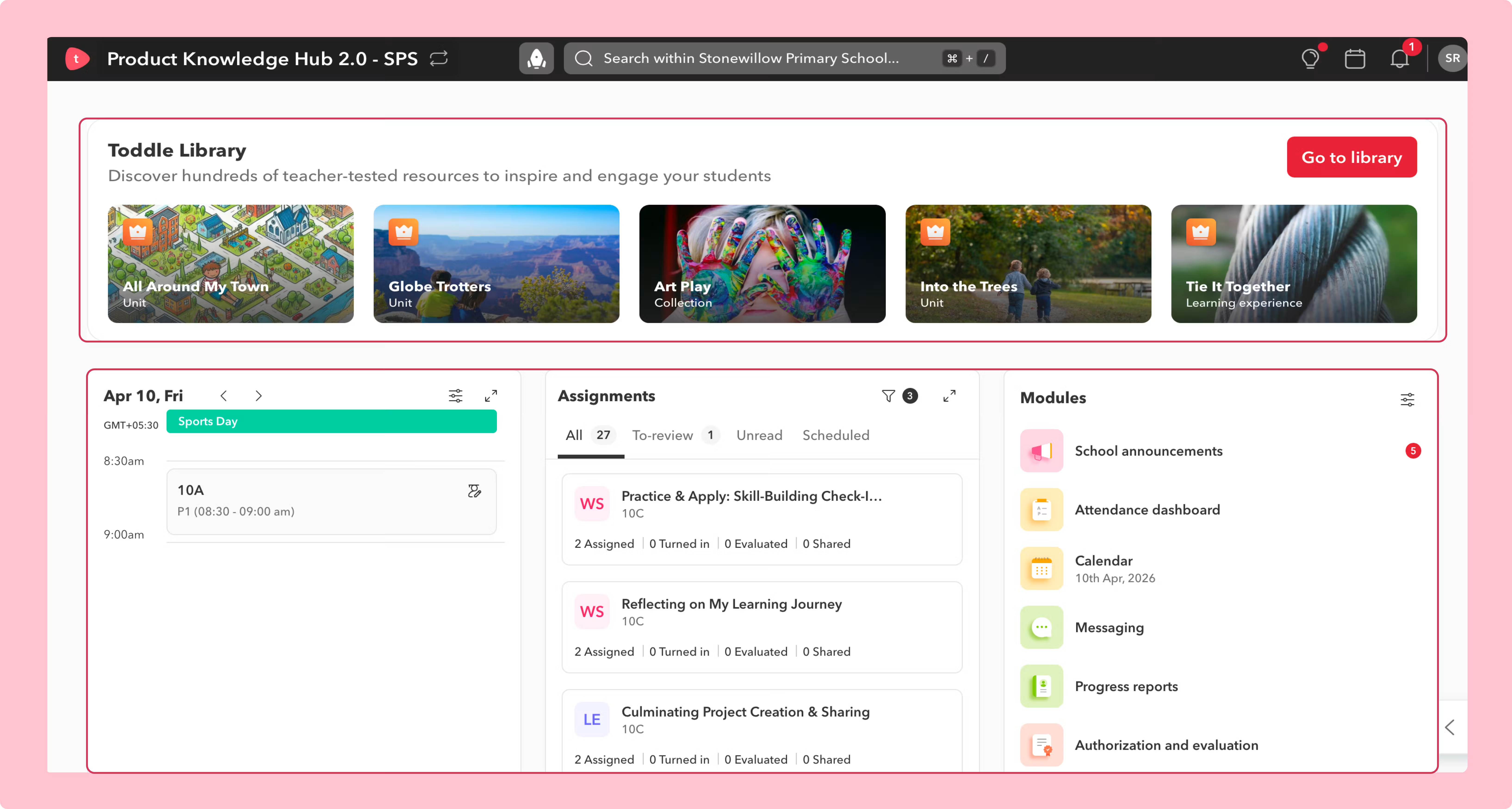Go to the next day in the schedule
This screenshot has width=1512, height=809.
coord(258,396)
